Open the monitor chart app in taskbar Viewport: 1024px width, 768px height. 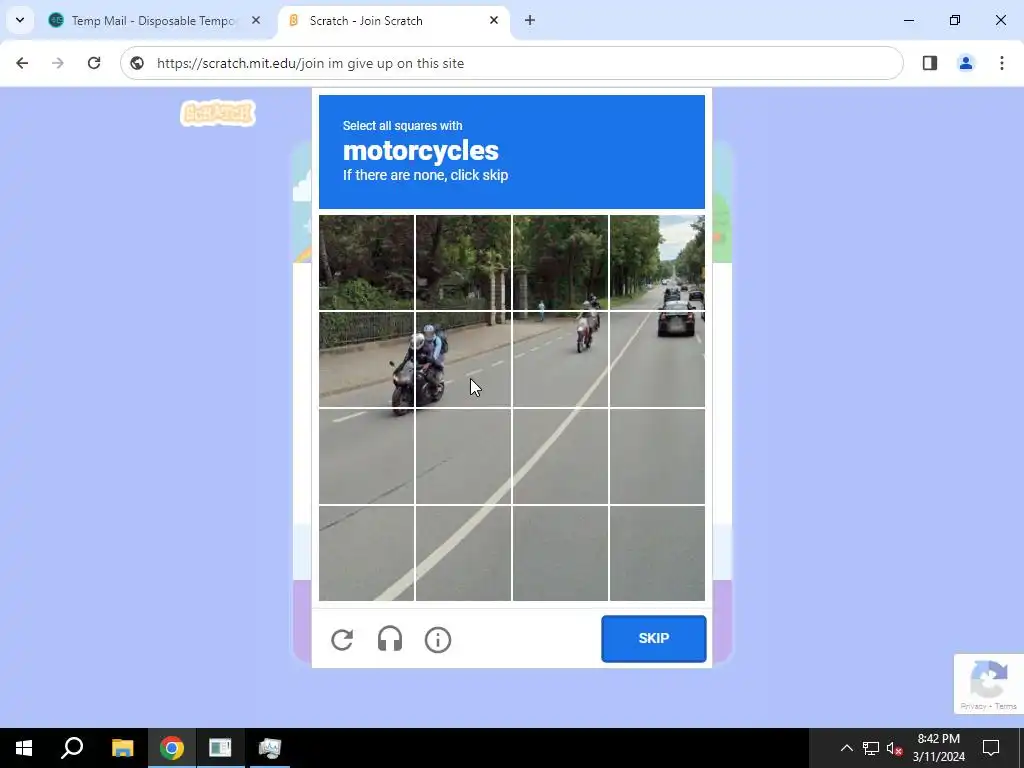pos(269,748)
